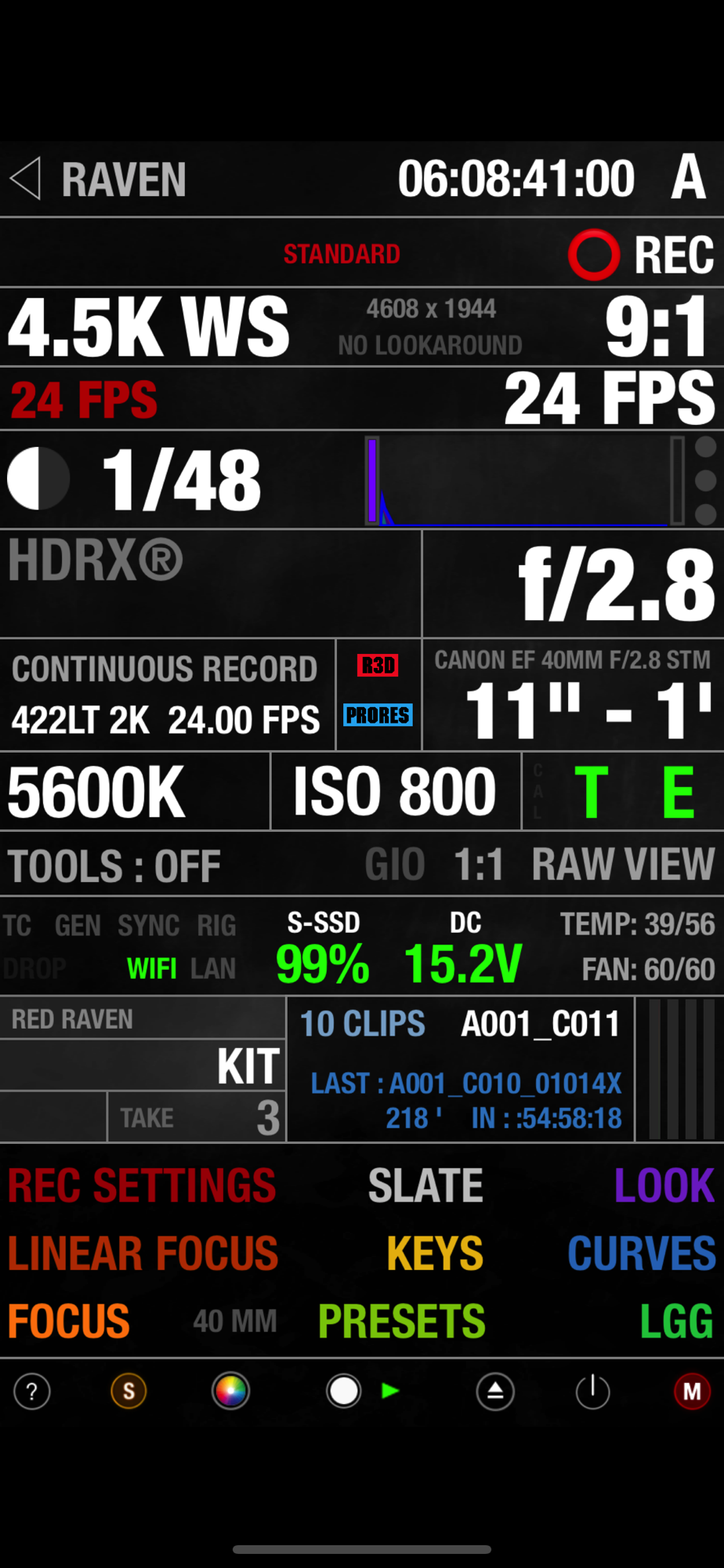Screen dimensions: 724x1568
Task: Open the LINEAR FOCUS menu
Action: click(x=143, y=1253)
